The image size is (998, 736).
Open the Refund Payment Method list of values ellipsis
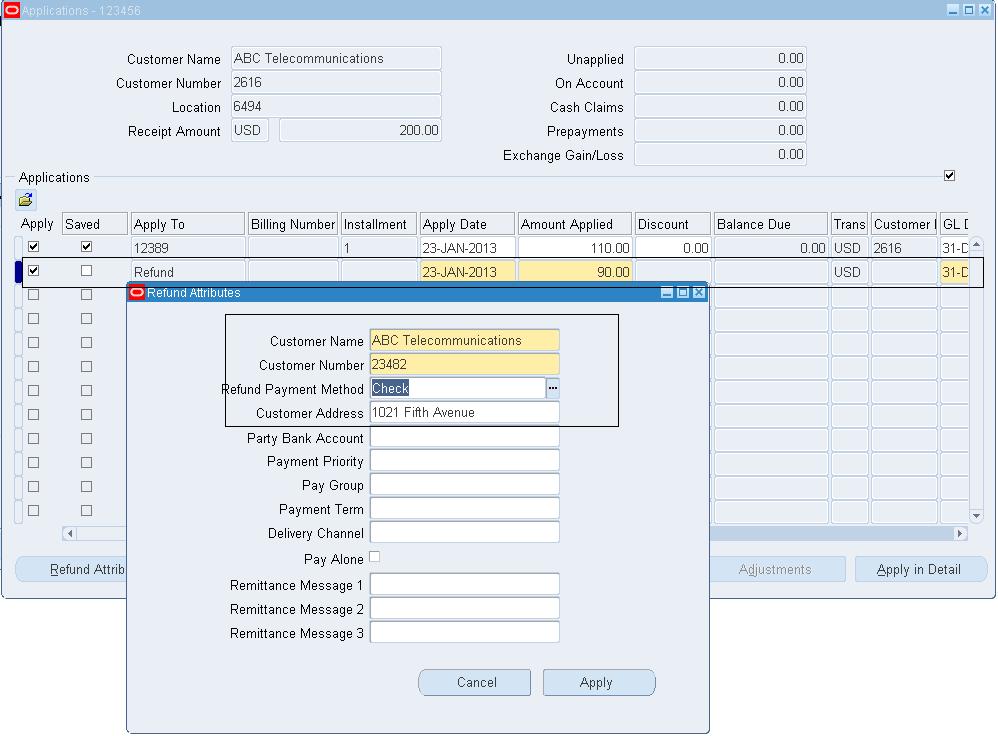click(x=553, y=388)
